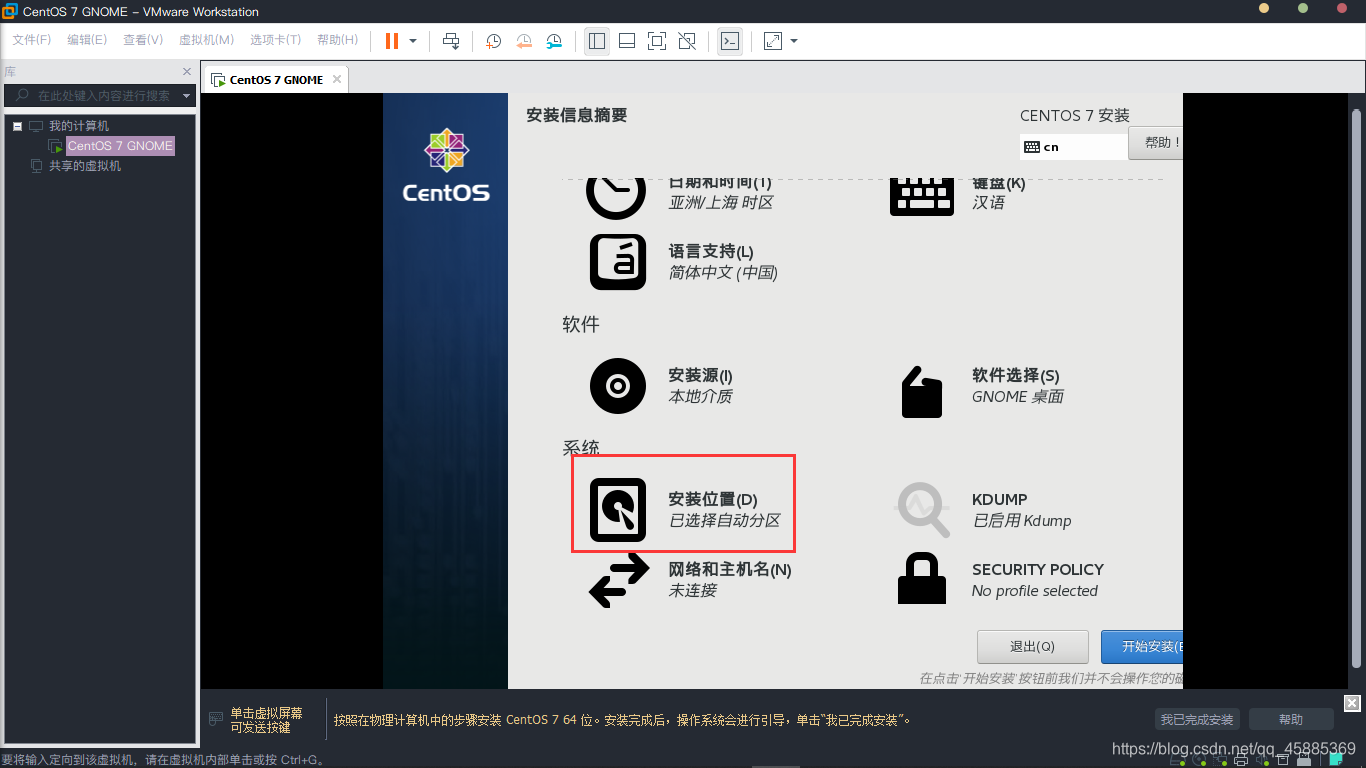This screenshot has height=768, width=1366.
Task: Toggle the console view terminal icon
Action: click(x=730, y=41)
